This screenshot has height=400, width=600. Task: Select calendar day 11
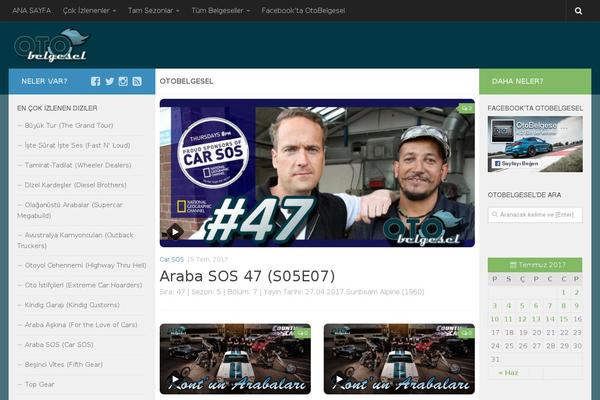pyautogui.click(x=508, y=319)
